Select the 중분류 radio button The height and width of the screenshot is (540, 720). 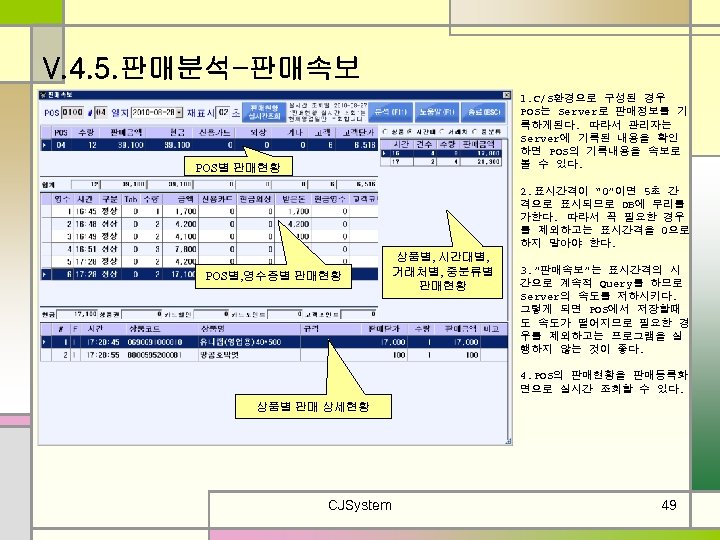pyautogui.click(x=474, y=132)
